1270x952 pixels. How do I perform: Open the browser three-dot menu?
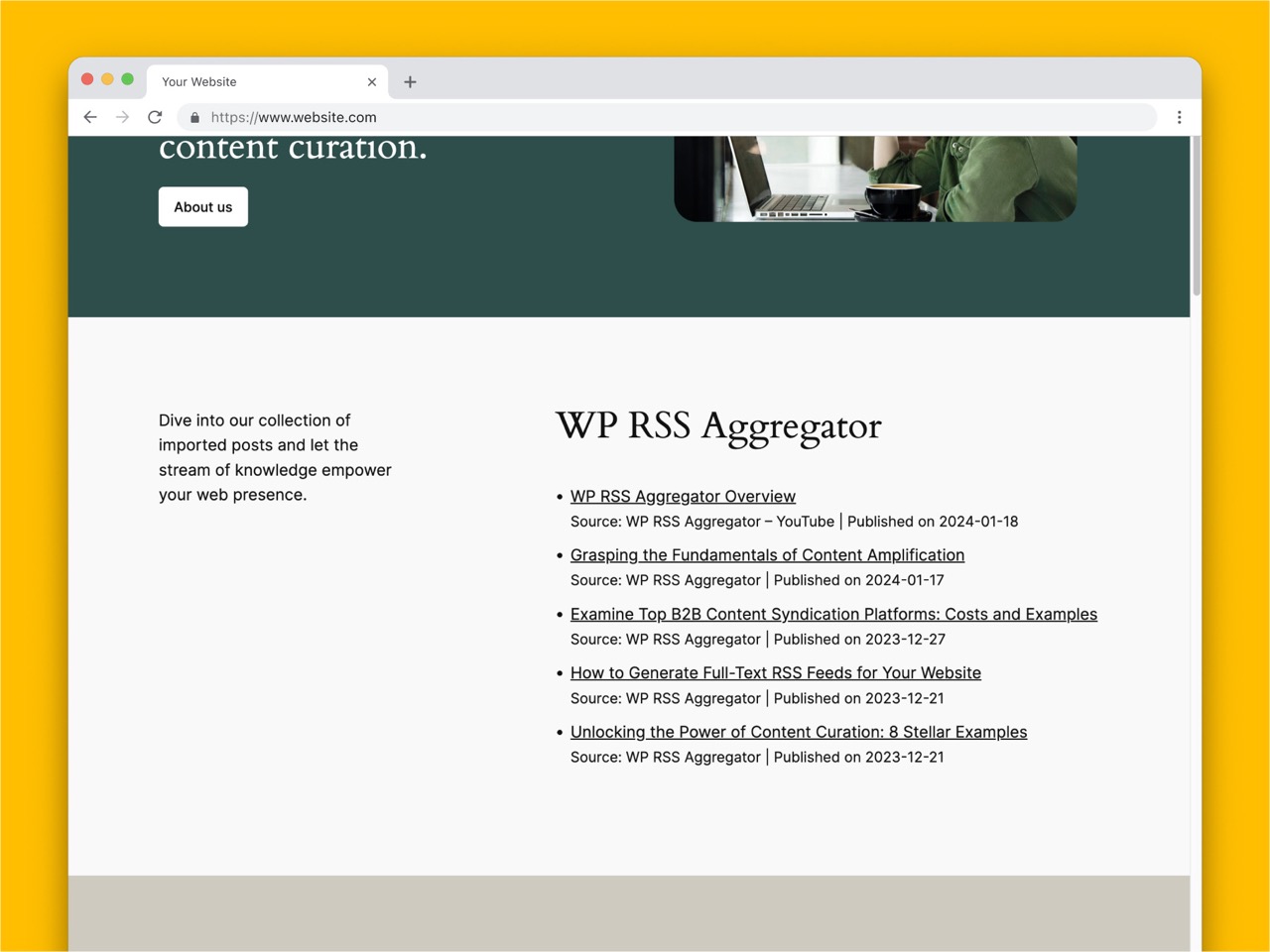[x=1179, y=117]
